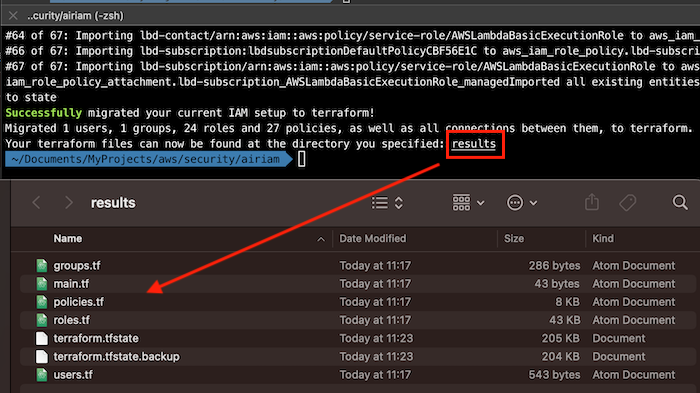Select the roles.tf file name
Viewport: 700px width, 393px height.
point(71,320)
